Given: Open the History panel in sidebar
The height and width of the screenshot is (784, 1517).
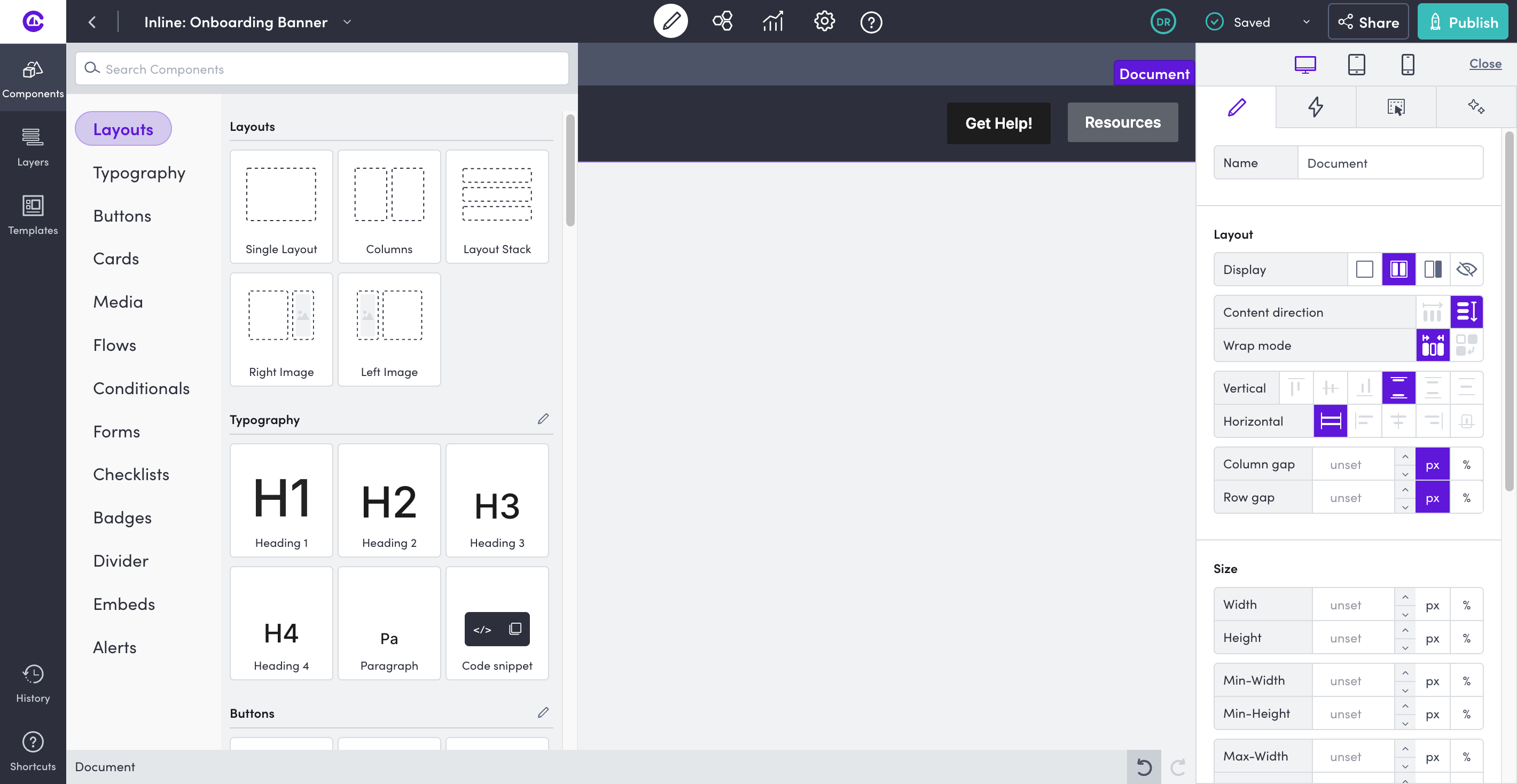Looking at the screenshot, I should click(33, 684).
